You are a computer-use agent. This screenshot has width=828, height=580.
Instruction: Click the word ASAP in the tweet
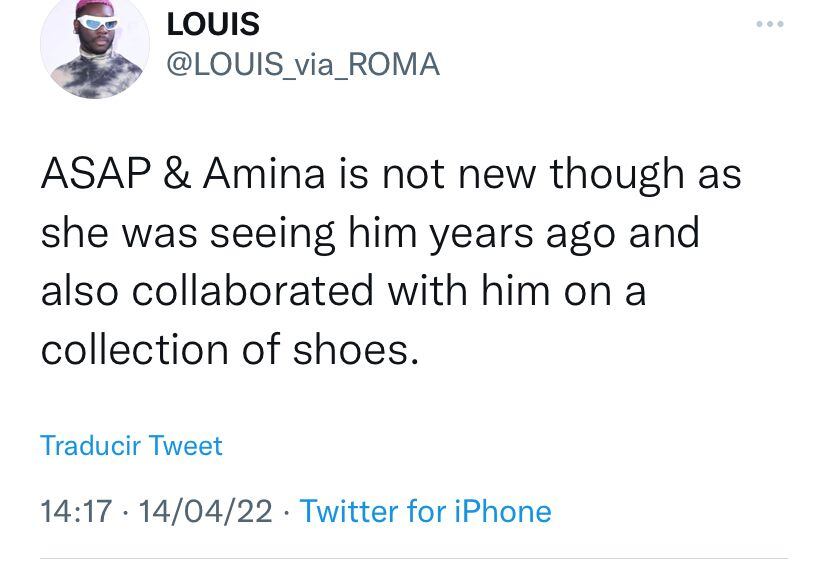[96, 175]
